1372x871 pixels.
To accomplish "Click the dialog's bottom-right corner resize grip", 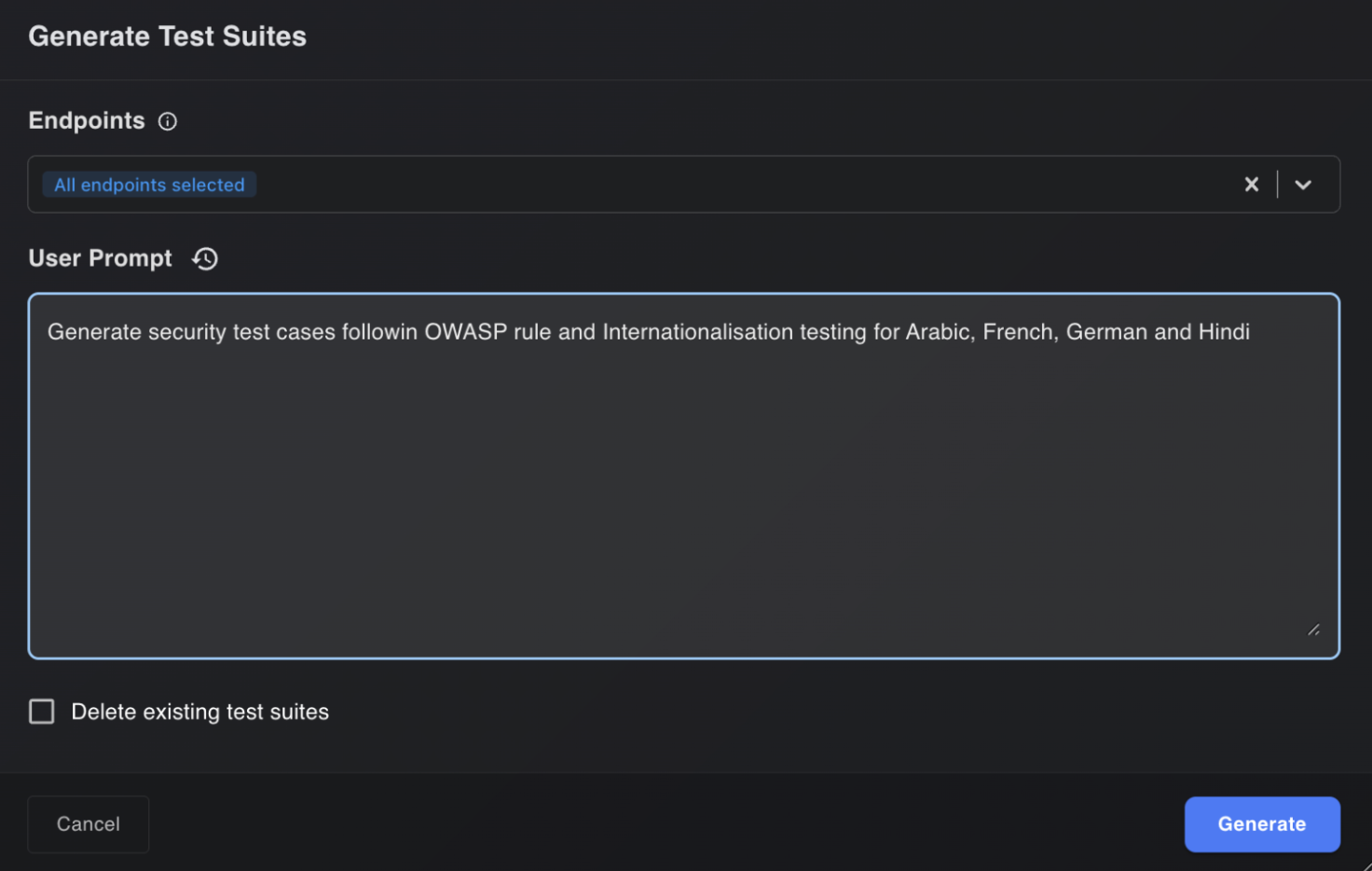I will tap(1365, 865).
